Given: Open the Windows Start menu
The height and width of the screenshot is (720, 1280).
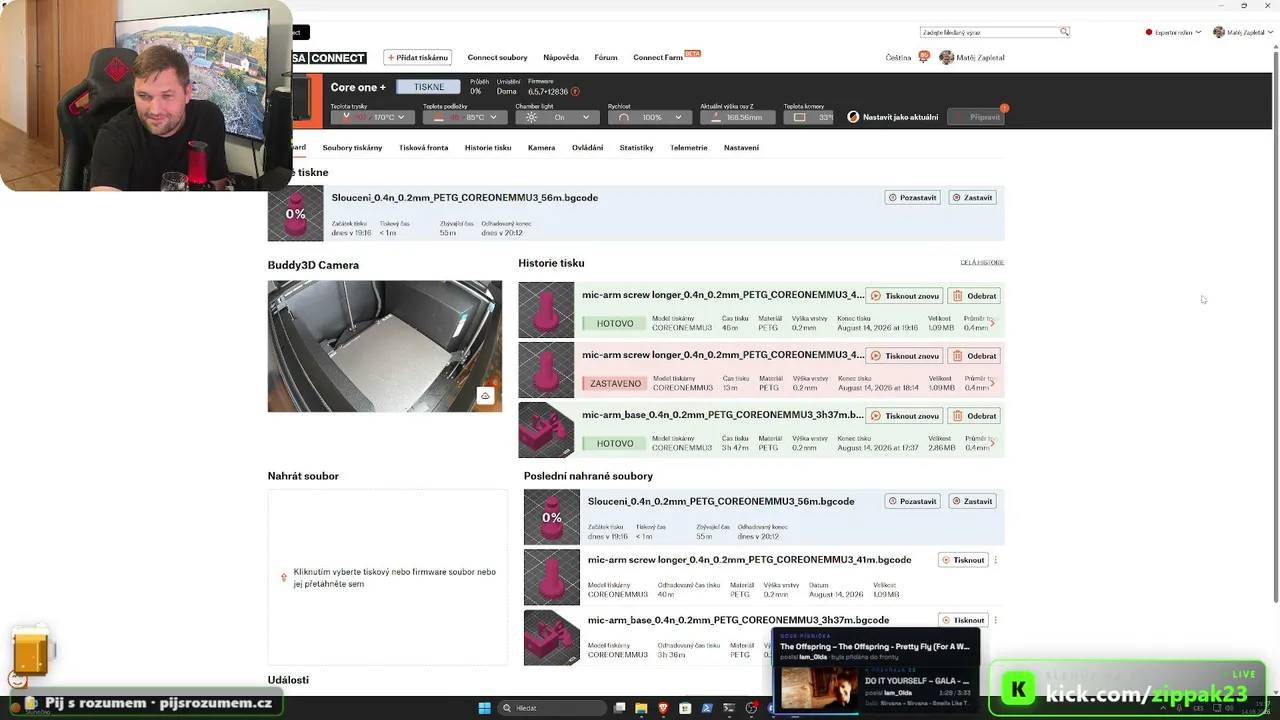Looking at the screenshot, I should tap(484, 708).
